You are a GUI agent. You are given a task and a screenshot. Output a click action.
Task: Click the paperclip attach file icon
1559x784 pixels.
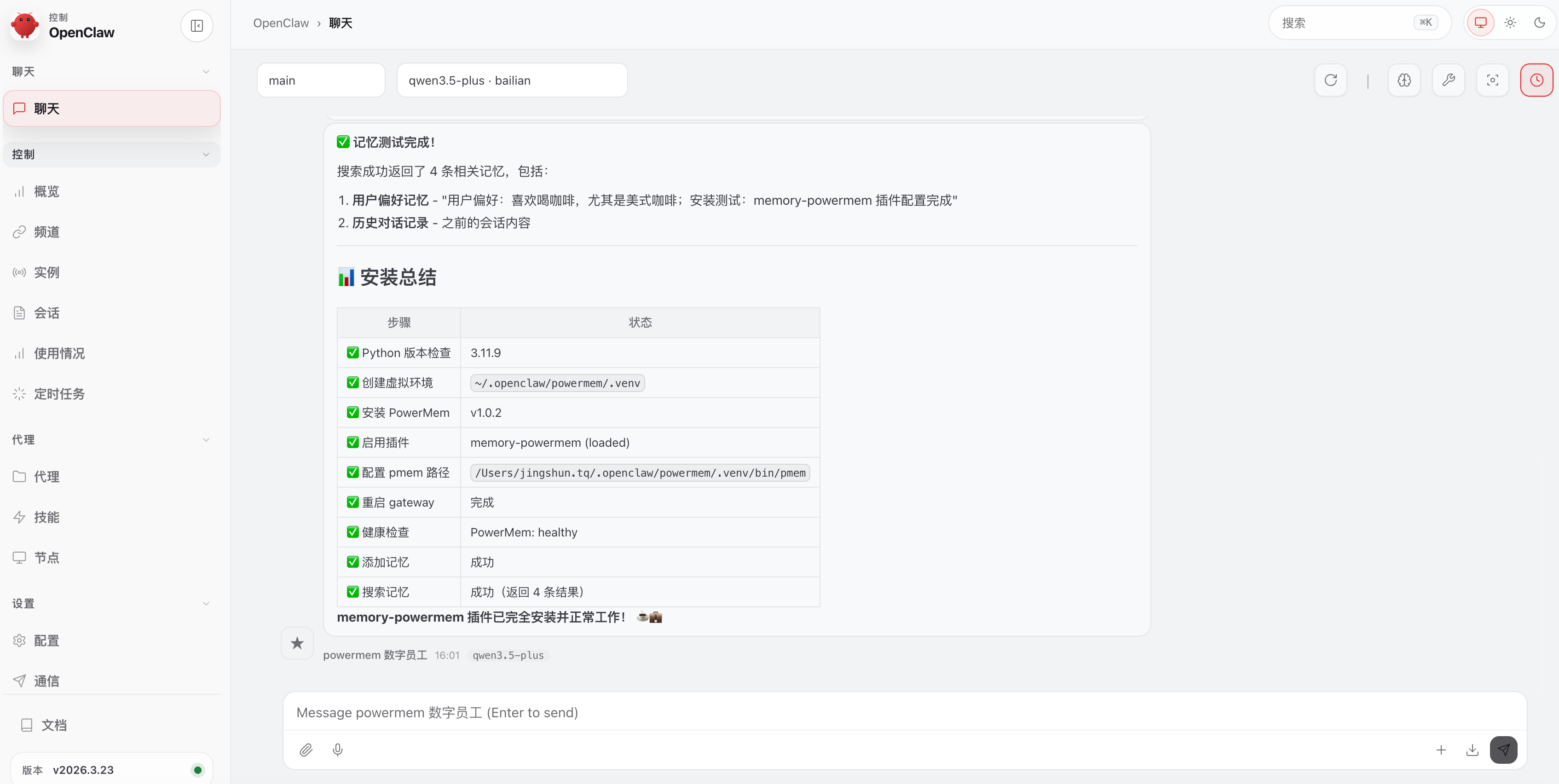pyautogui.click(x=306, y=750)
